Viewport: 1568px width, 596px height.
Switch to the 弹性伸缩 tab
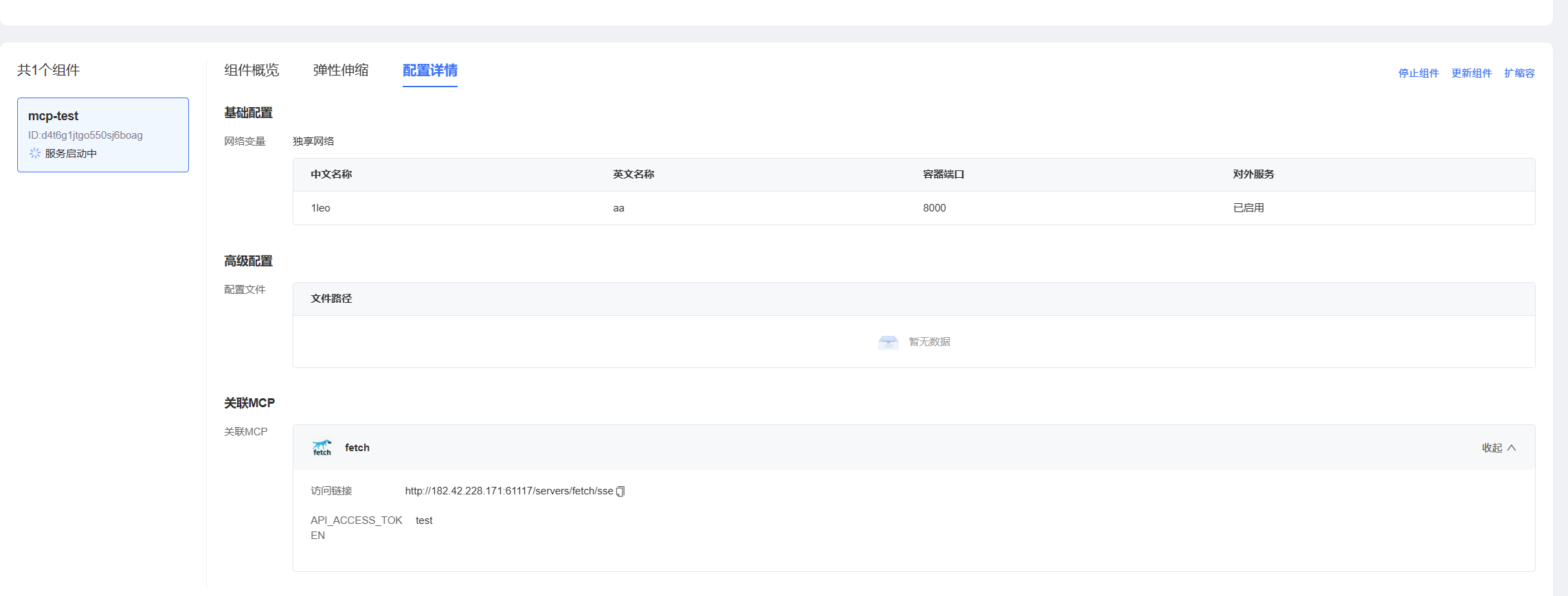(x=341, y=70)
